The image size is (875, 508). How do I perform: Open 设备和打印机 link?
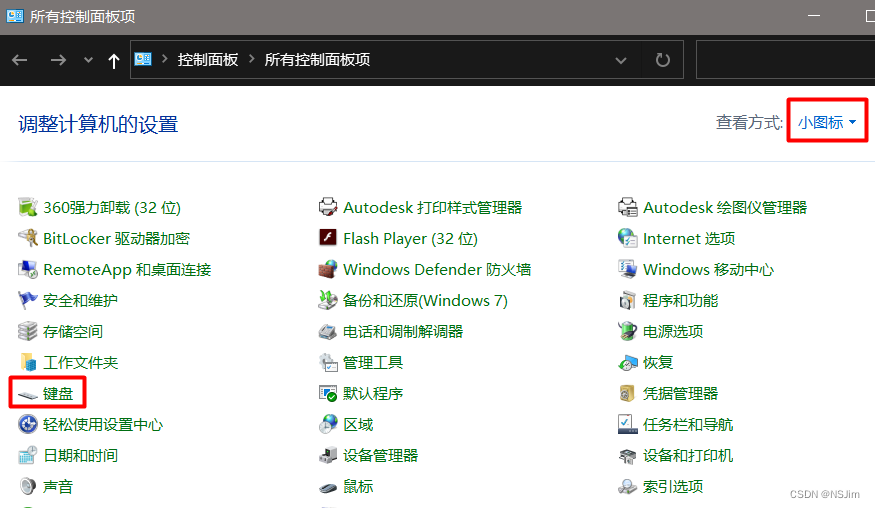coord(688,456)
